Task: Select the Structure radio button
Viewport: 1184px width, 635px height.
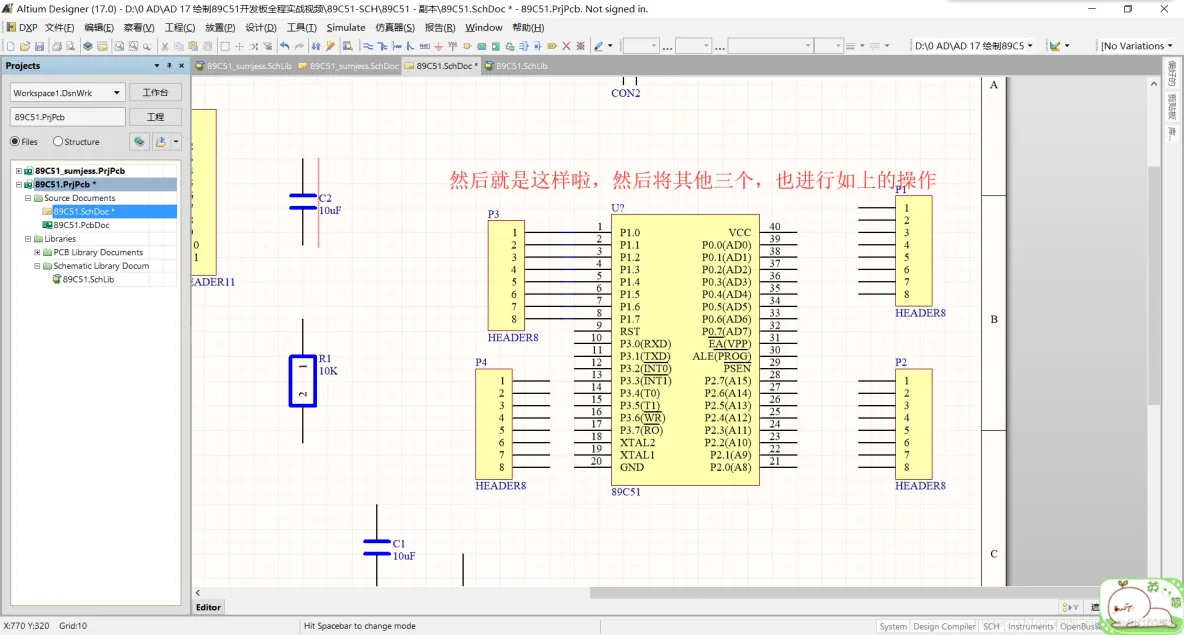Action: (x=58, y=141)
